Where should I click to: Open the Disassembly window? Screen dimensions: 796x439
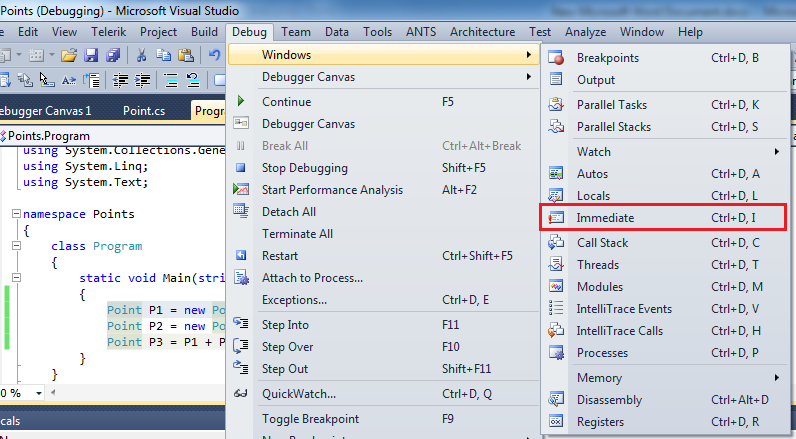tap(665, 400)
